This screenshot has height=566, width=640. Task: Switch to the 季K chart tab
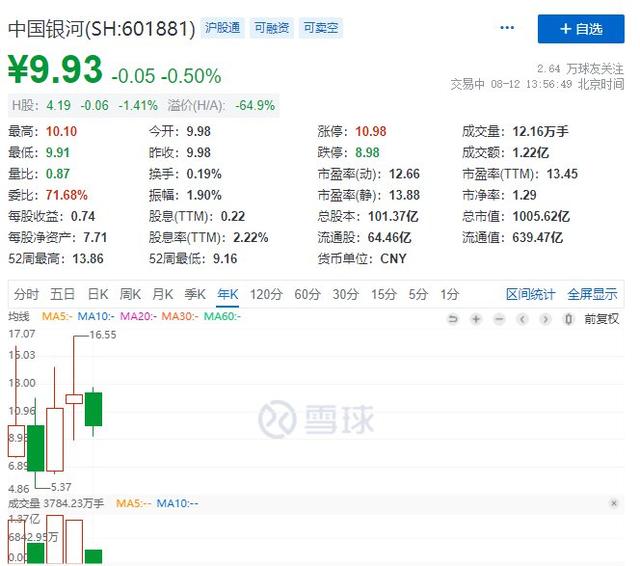[x=195, y=294]
